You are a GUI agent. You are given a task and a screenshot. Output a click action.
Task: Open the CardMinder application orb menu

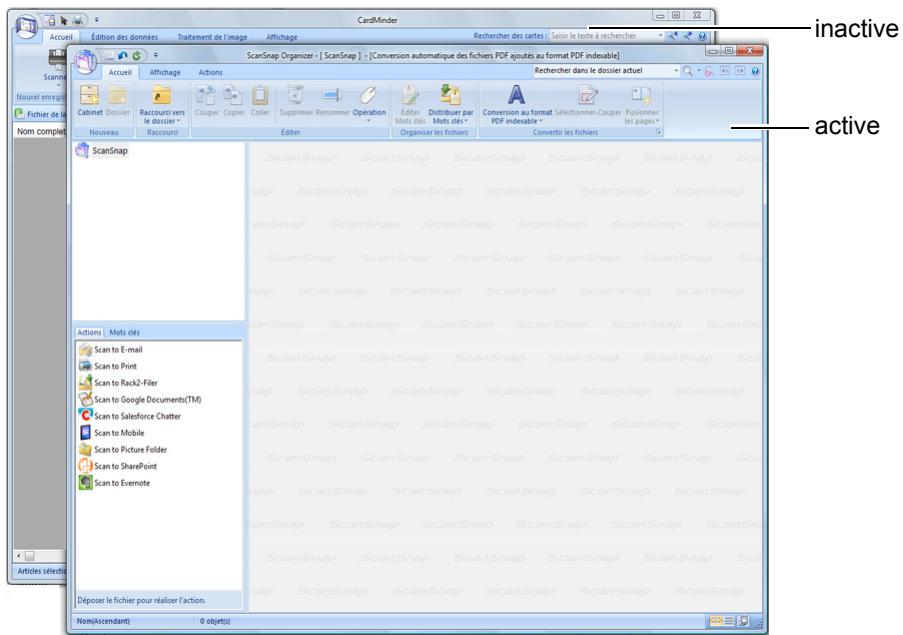(26, 26)
